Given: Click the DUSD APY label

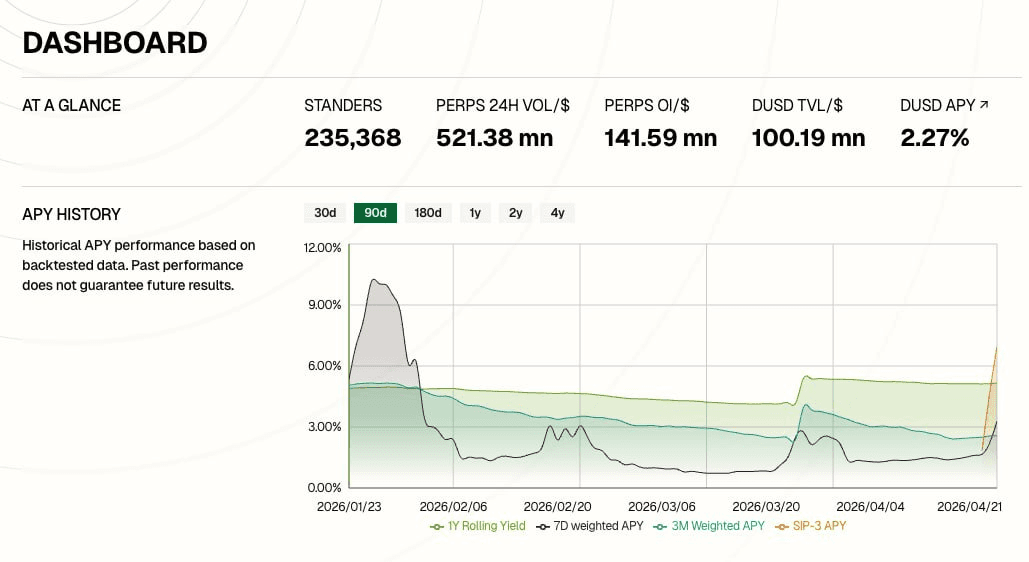Looking at the screenshot, I should (937, 105).
